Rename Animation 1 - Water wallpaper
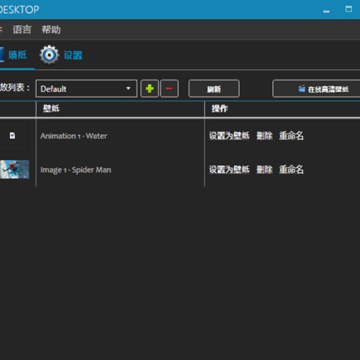 tap(291, 136)
